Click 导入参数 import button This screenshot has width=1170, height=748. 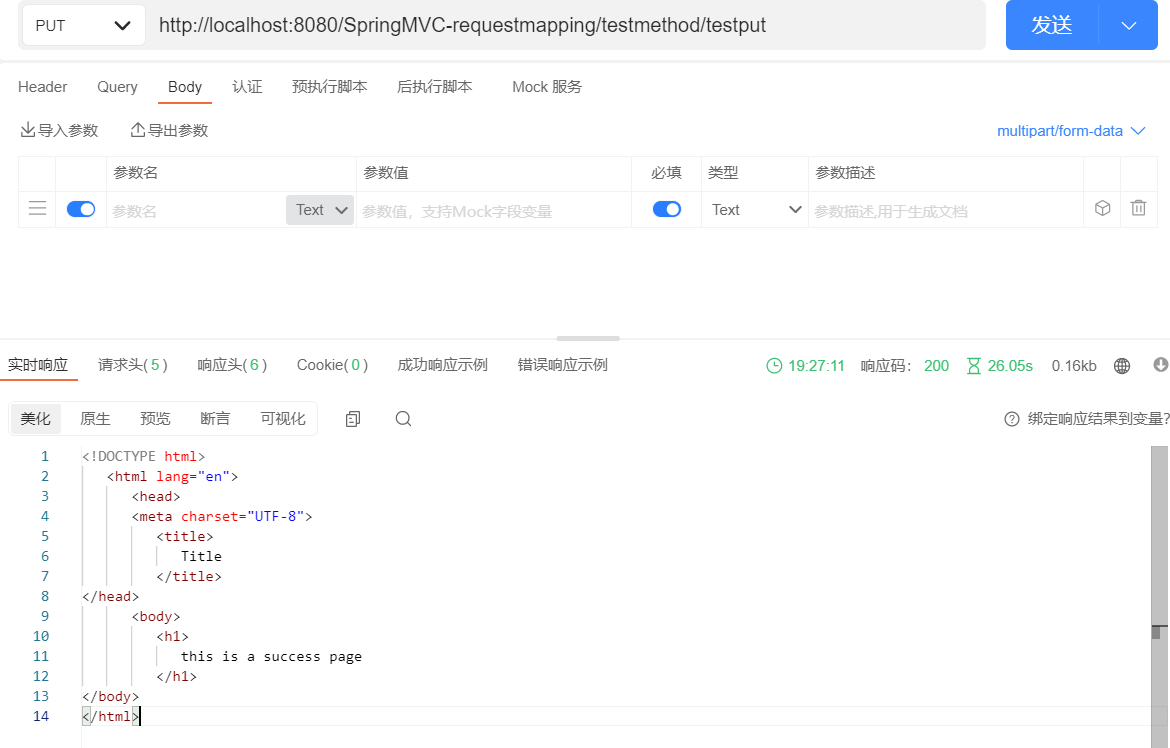click(x=60, y=131)
